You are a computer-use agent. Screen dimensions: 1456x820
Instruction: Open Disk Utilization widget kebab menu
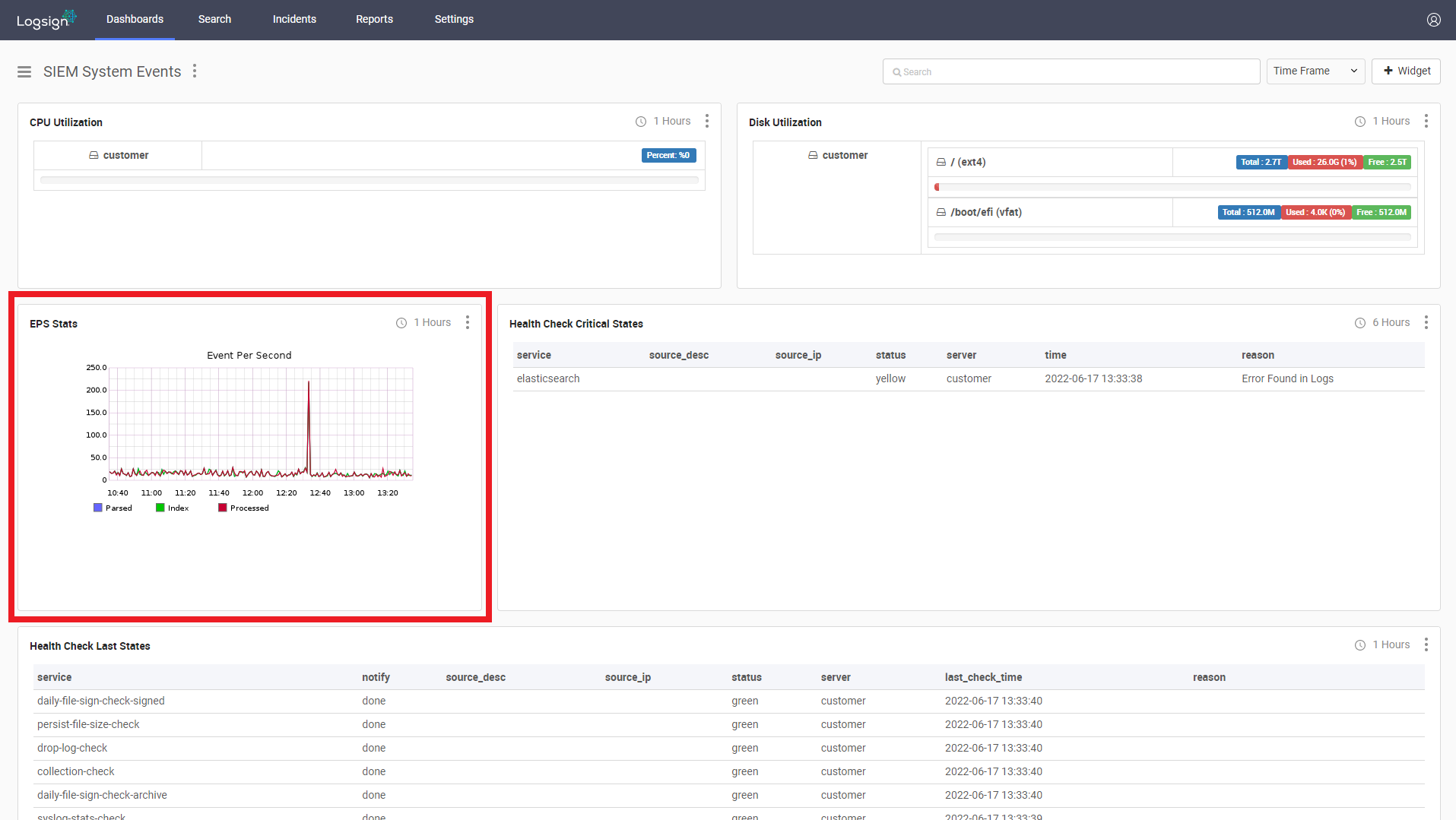pyautogui.click(x=1426, y=121)
